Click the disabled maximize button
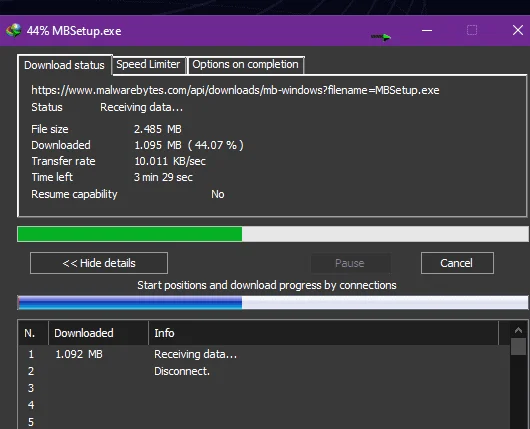 (472, 30)
